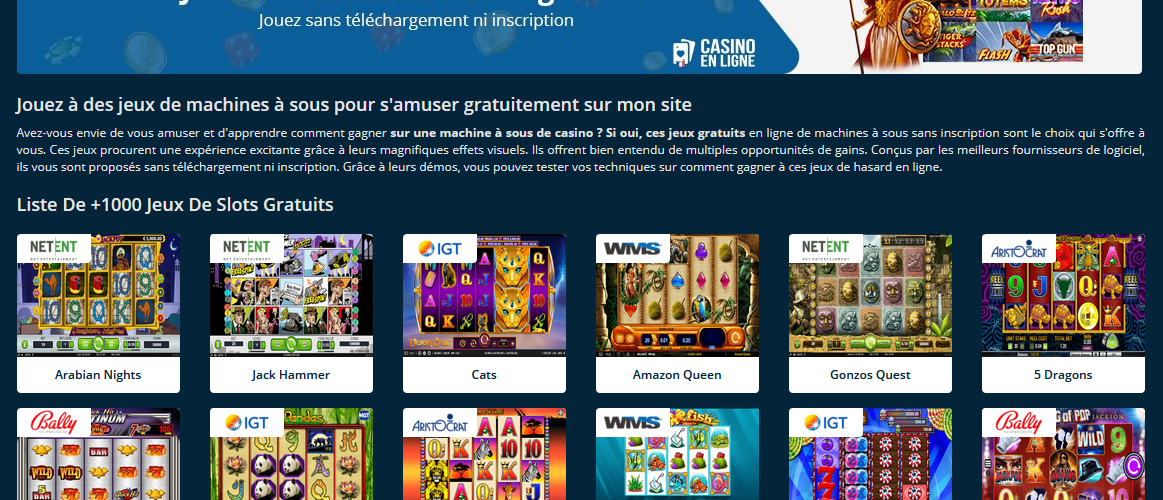This screenshot has width=1163, height=500.
Task: Open the Gonzos Quest title link
Action: pyautogui.click(x=870, y=375)
